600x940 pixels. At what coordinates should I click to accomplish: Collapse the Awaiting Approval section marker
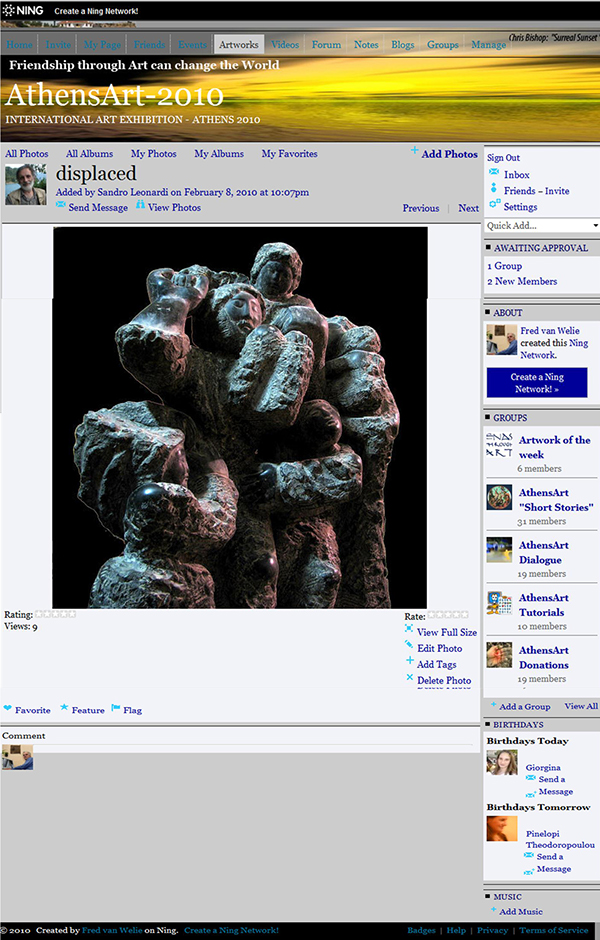click(x=488, y=247)
